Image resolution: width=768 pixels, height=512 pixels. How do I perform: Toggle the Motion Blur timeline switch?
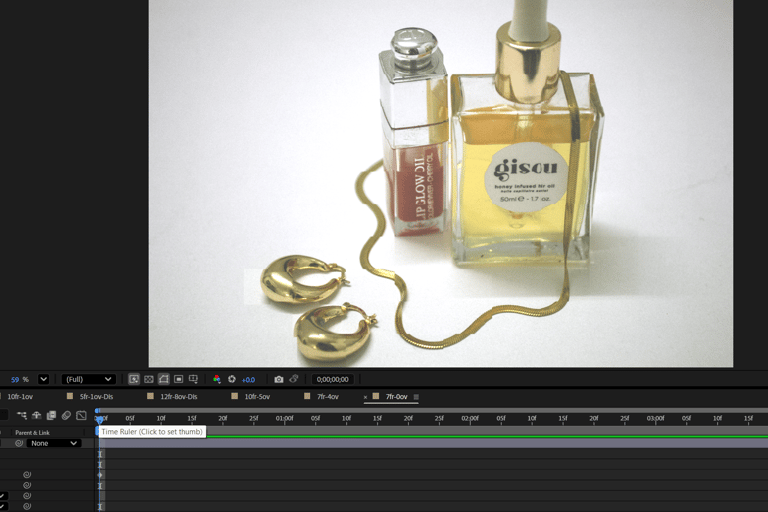tap(66, 415)
